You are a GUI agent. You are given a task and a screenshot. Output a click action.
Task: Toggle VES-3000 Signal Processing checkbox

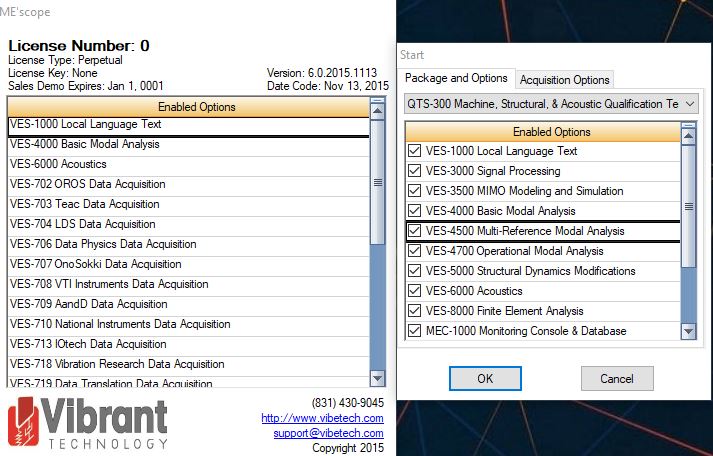pyautogui.click(x=415, y=171)
